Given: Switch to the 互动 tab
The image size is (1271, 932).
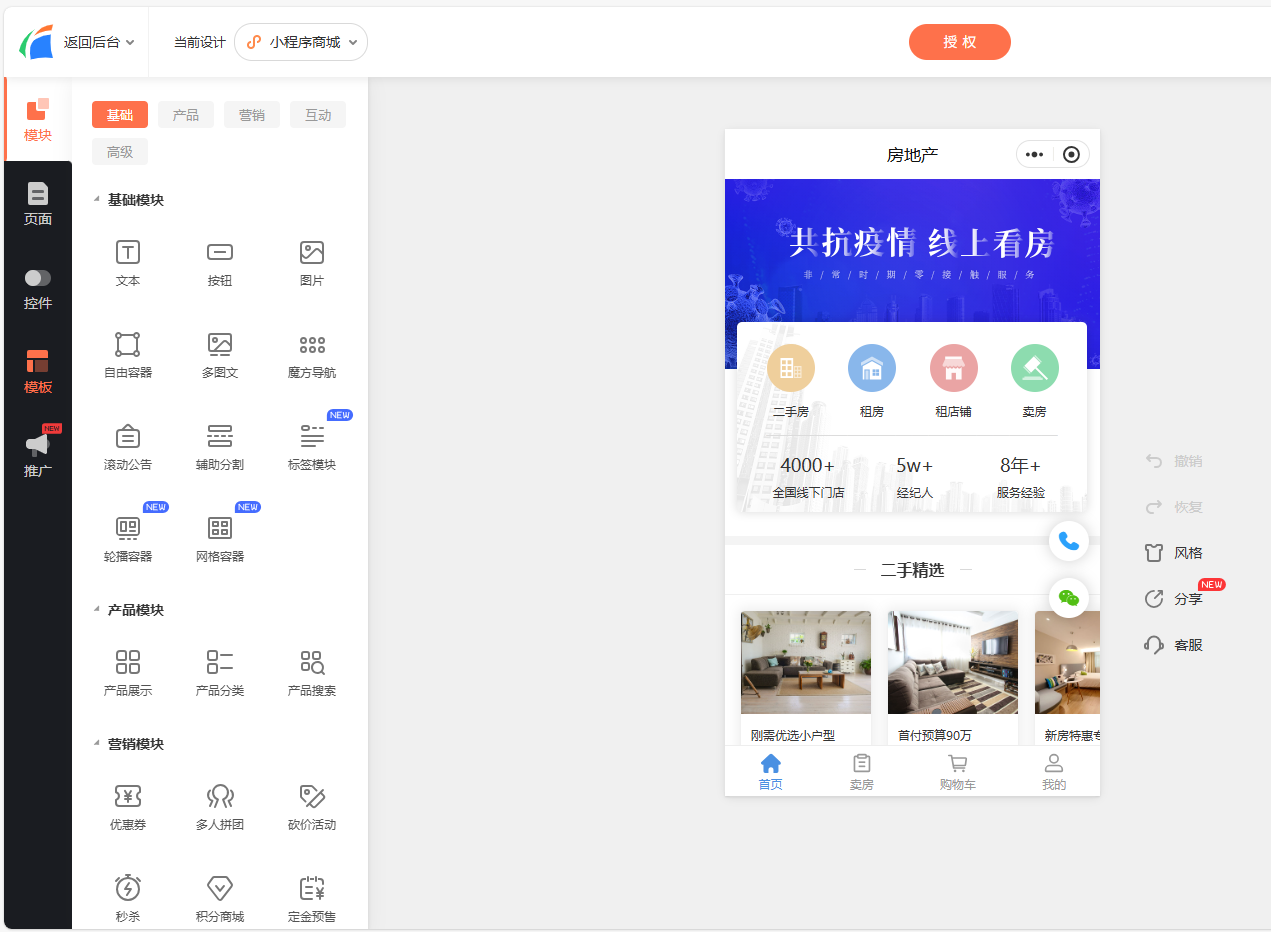Looking at the screenshot, I should point(318,115).
